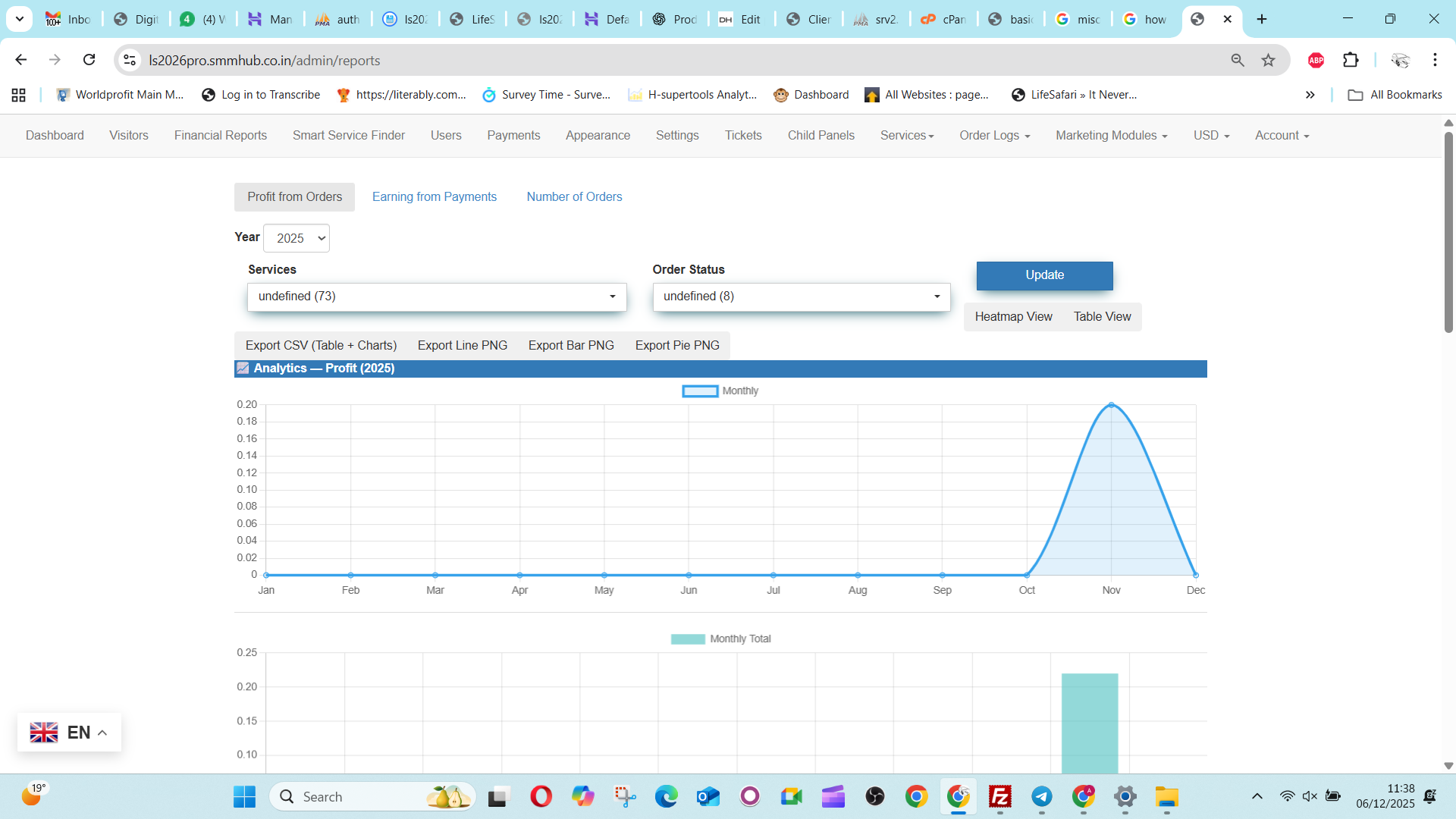Open the Marketing Modules menu
The height and width of the screenshot is (819, 1456).
[x=1111, y=136]
